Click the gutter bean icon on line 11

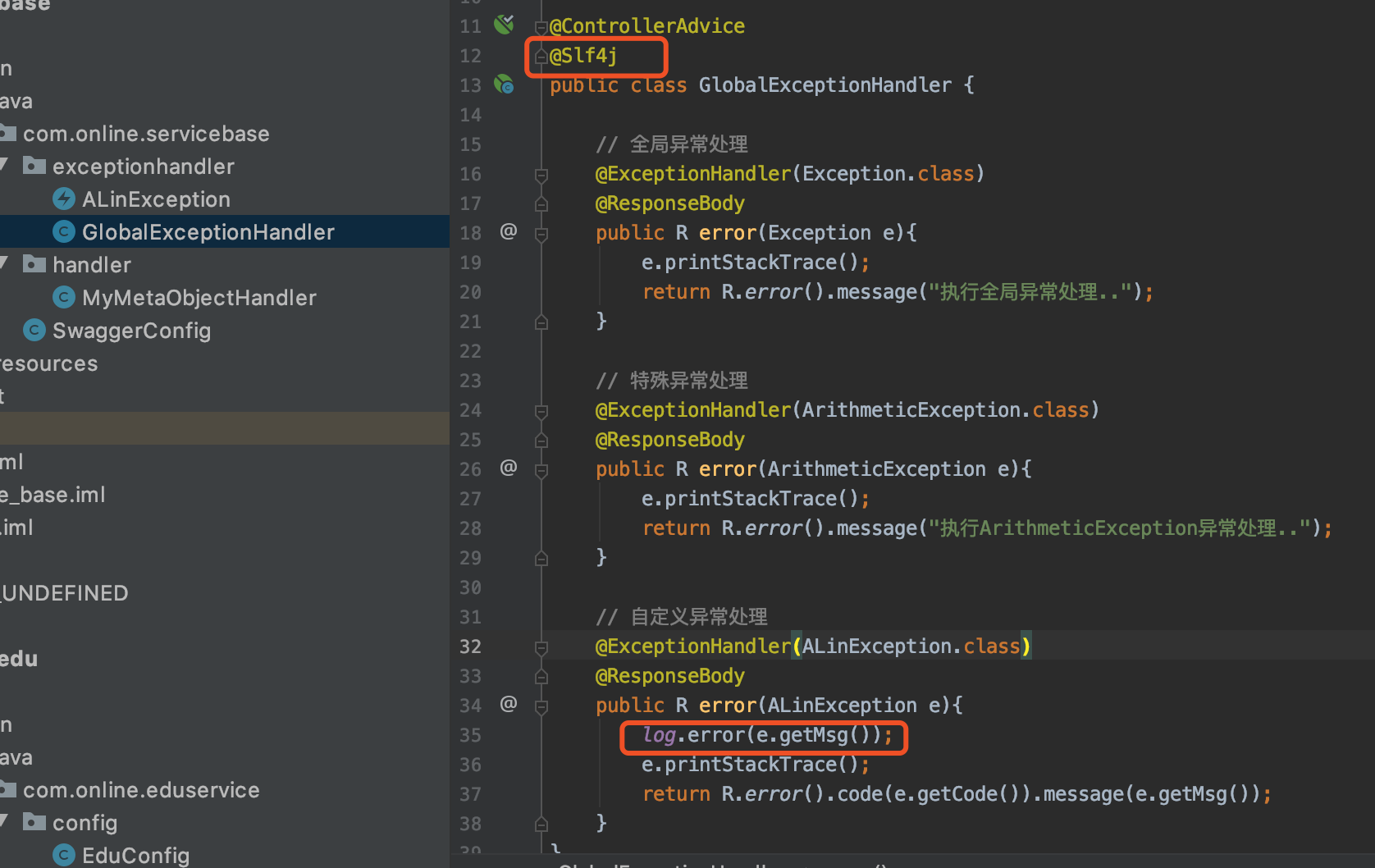[x=504, y=25]
